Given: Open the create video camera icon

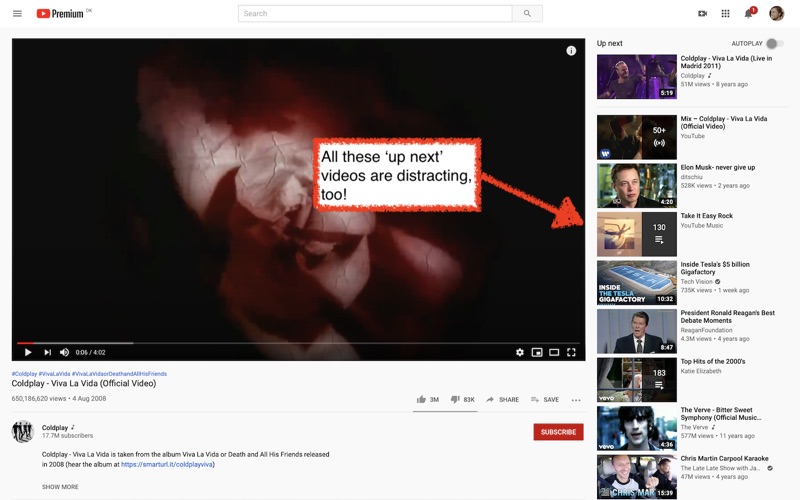Looking at the screenshot, I should pyautogui.click(x=703, y=14).
